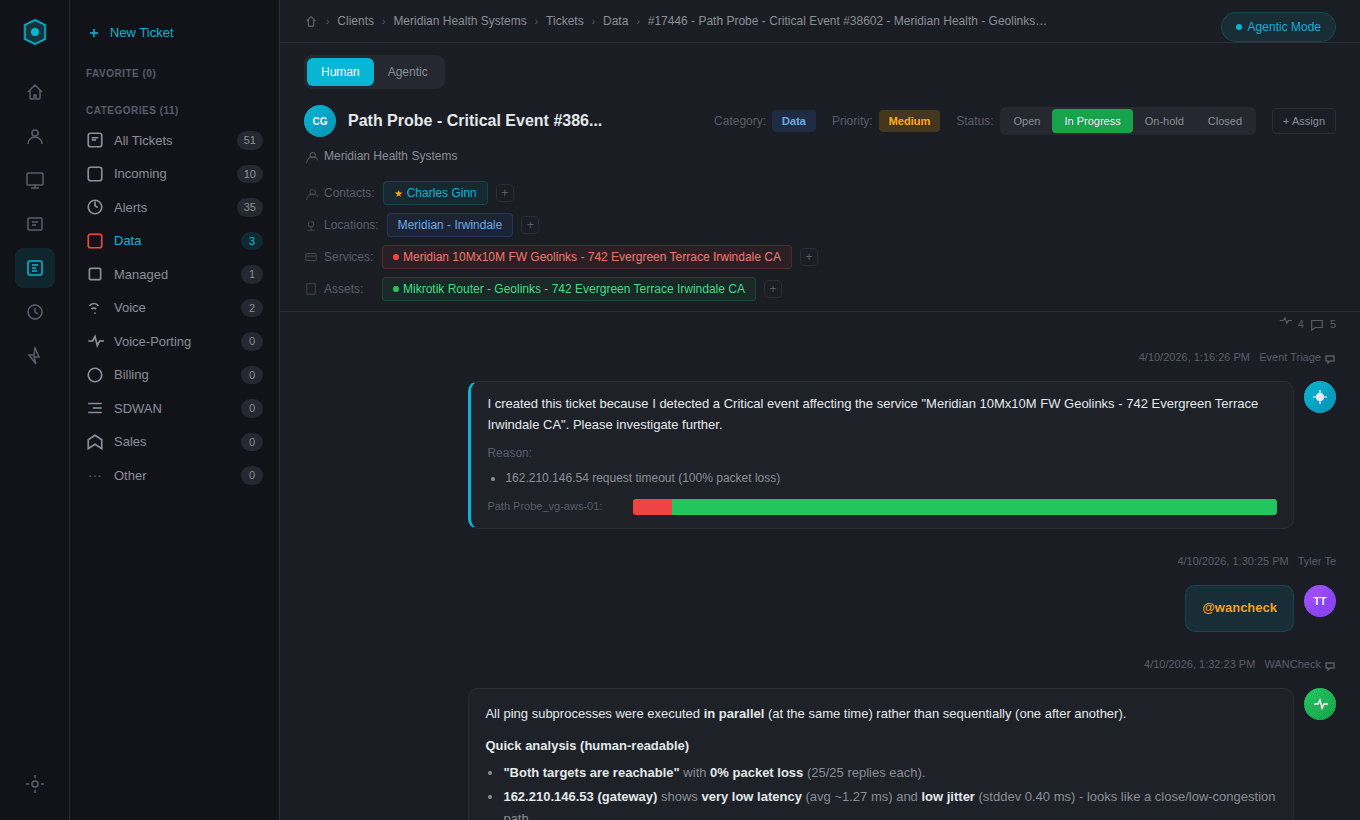This screenshot has height=820, width=1360.
Task: Open Other category
Action: click(174, 475)
